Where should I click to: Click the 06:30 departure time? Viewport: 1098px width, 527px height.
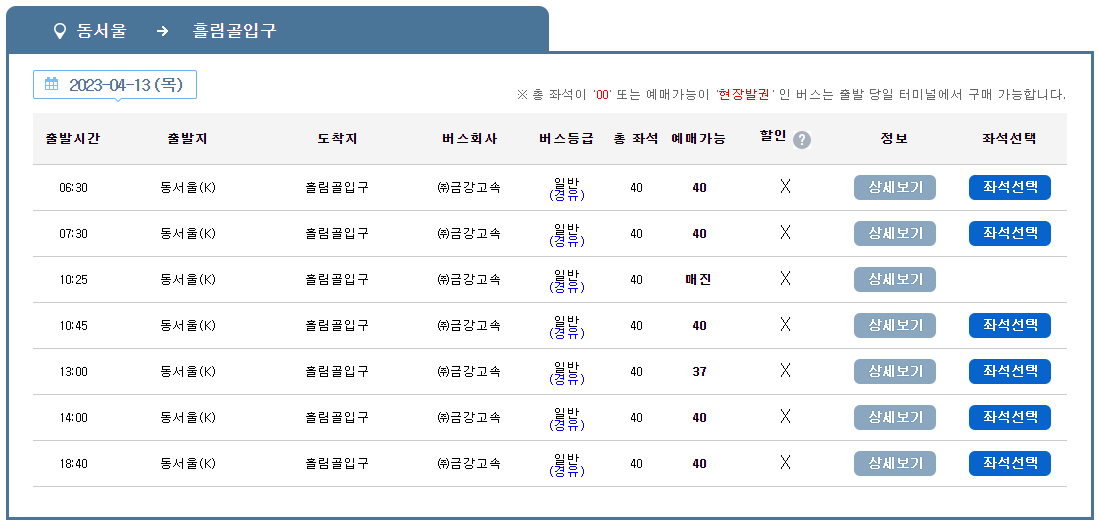click(x=74, y=188)
